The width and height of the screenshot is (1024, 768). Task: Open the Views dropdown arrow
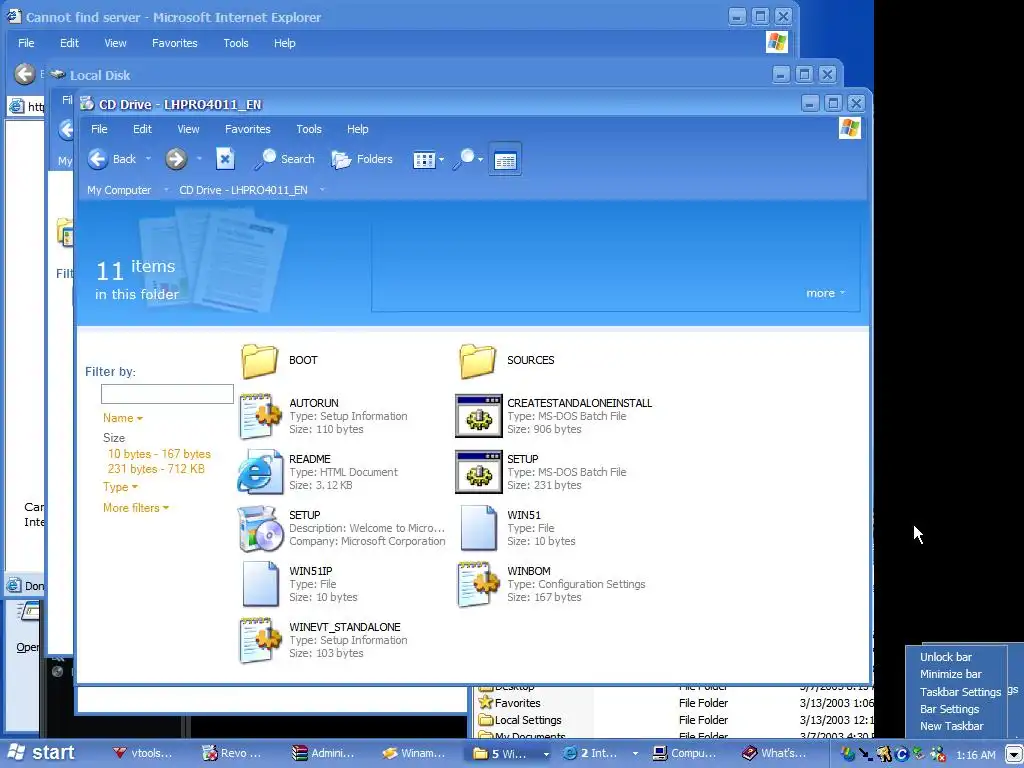[441, 159]
